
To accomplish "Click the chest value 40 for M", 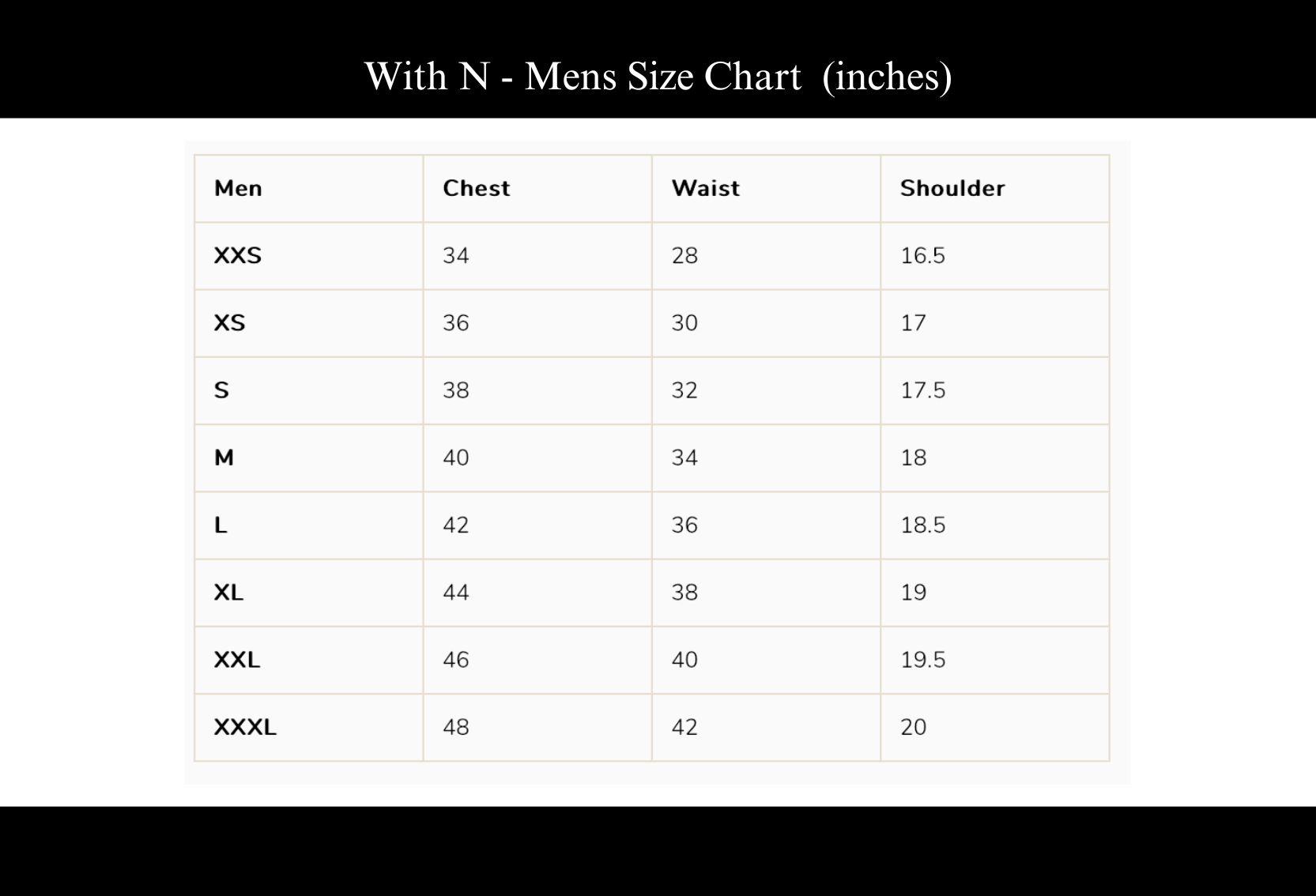I will click(456, 457).
